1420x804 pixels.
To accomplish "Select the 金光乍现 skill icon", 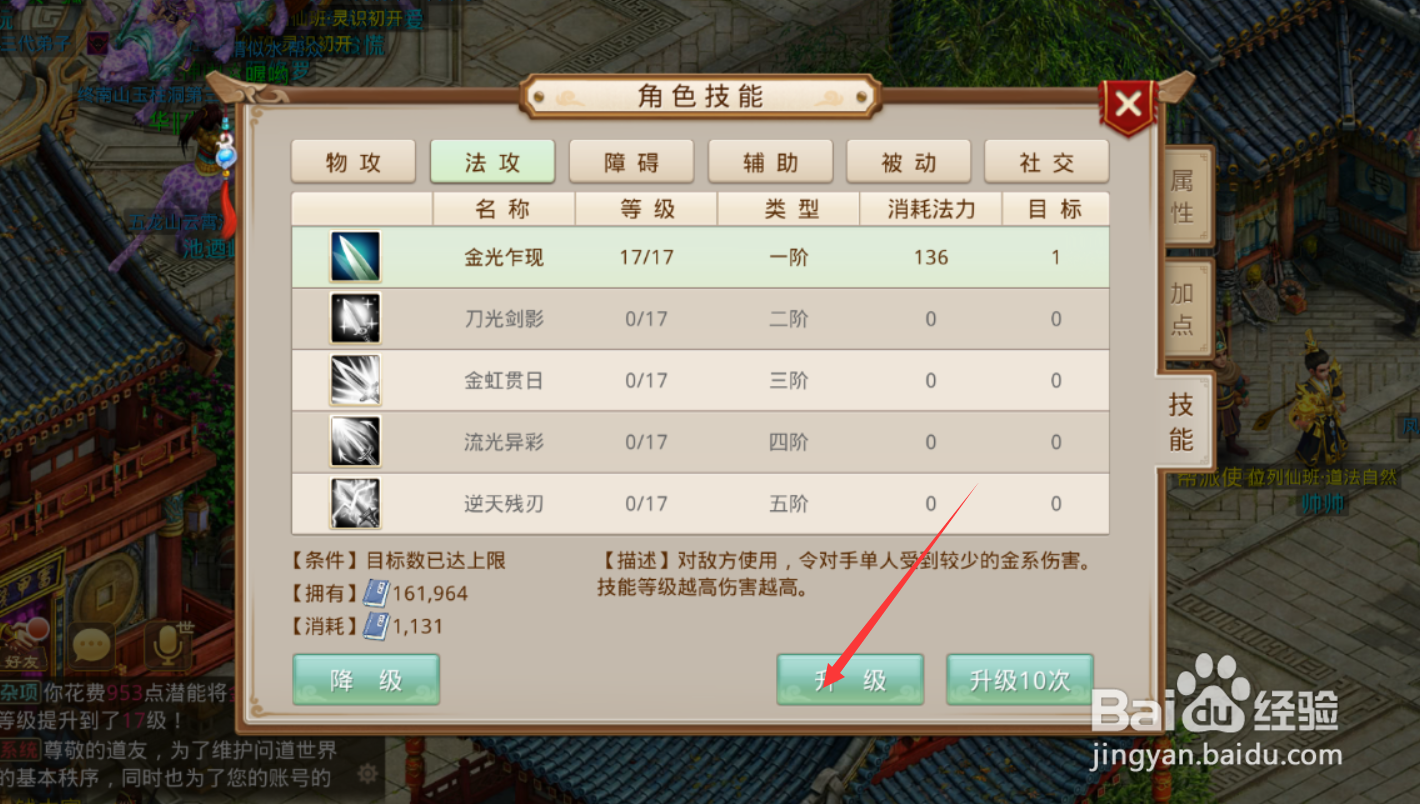I will point(355,257).
